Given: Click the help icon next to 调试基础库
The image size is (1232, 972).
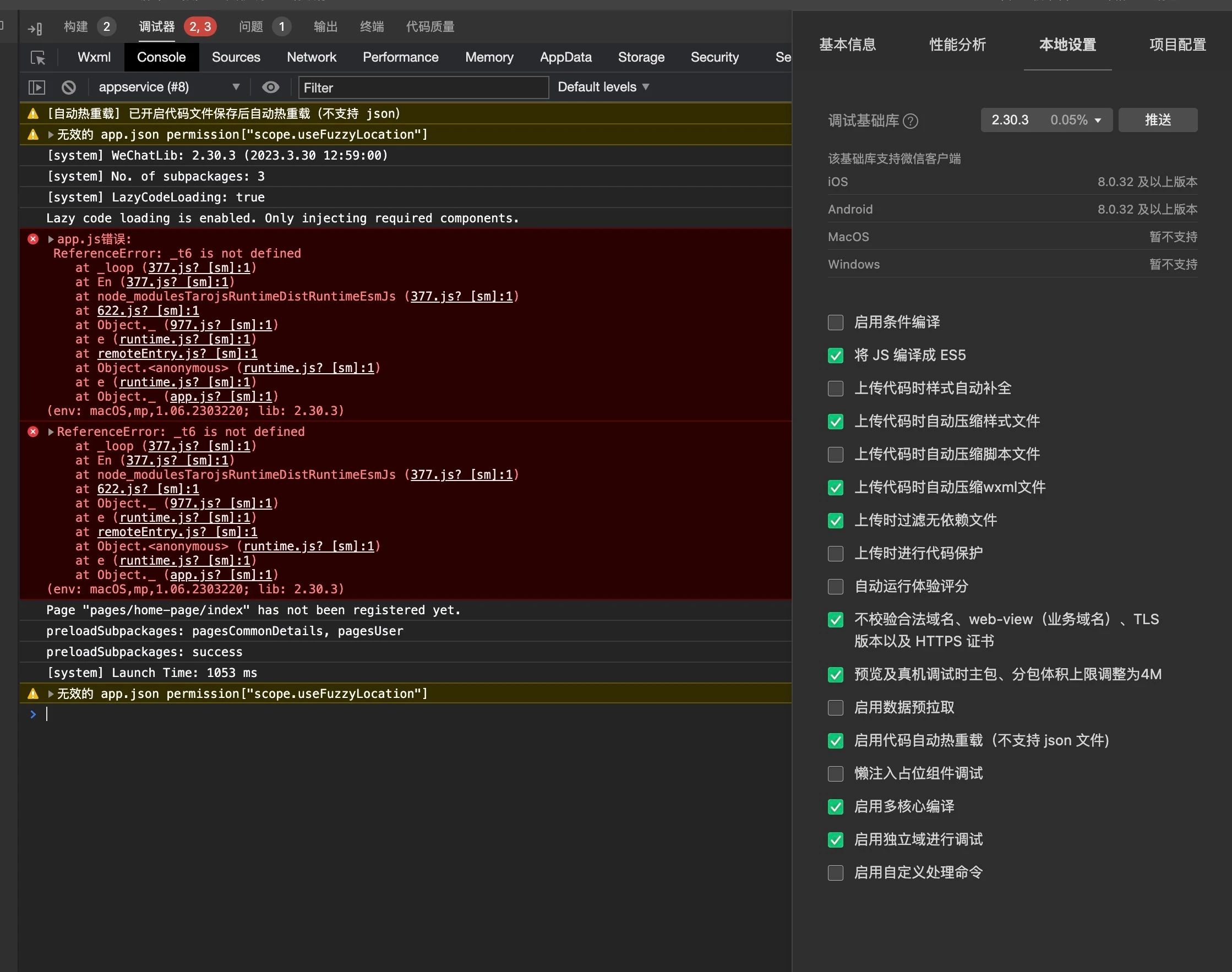Looking at the screenshot, I should click(911, 121).
